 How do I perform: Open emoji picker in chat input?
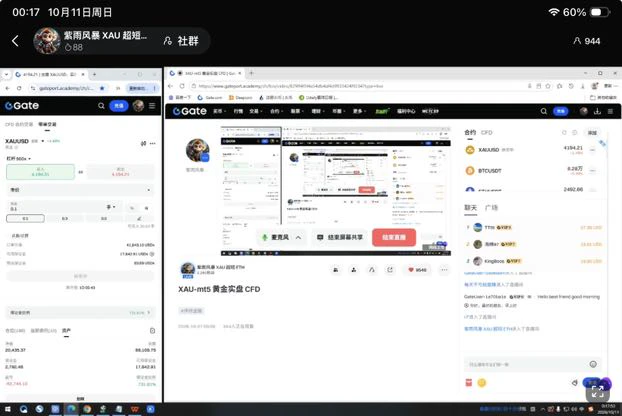[593, 364]
